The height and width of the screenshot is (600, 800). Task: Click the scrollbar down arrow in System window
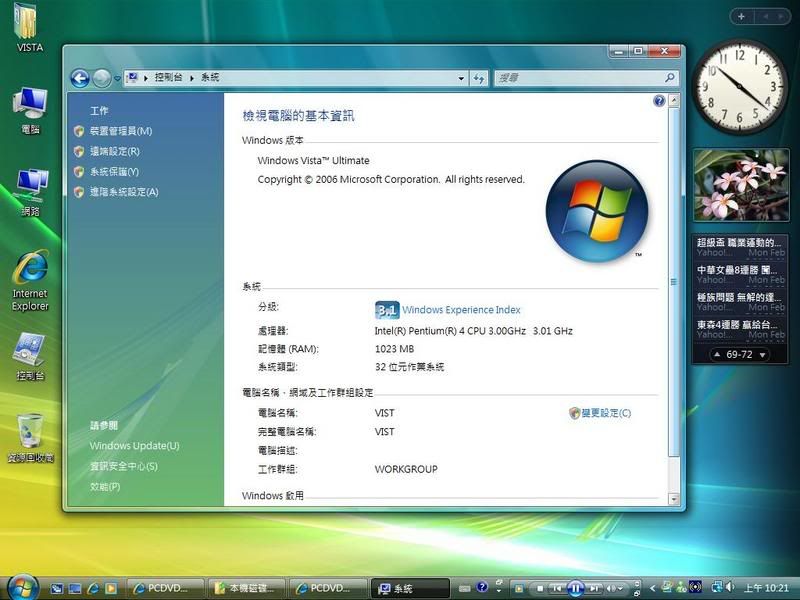pyautogui.click(x=674, y=499)
